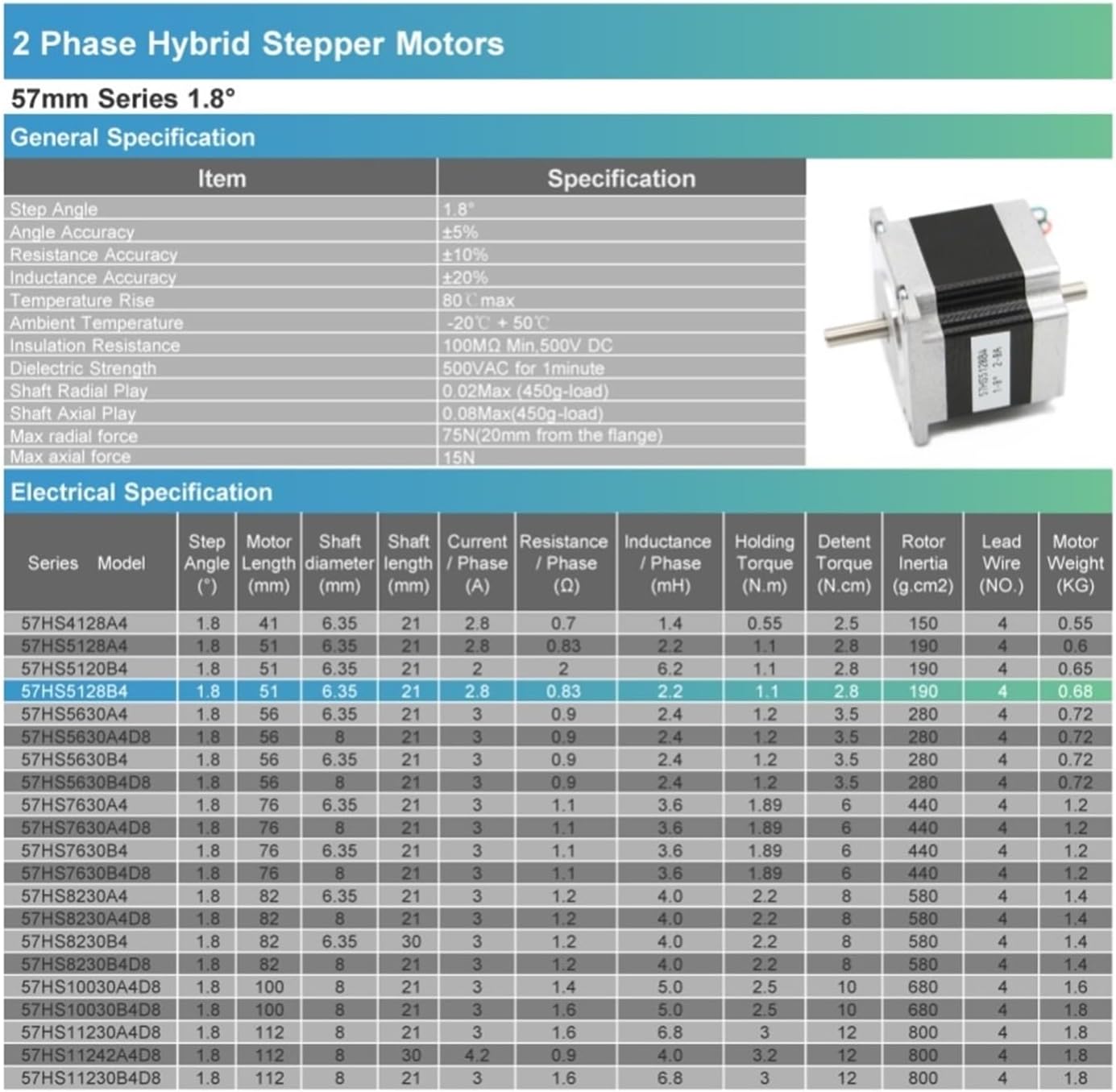Click the '2 Phase Hybrid Stepper Motors' title

coord(258,44)
